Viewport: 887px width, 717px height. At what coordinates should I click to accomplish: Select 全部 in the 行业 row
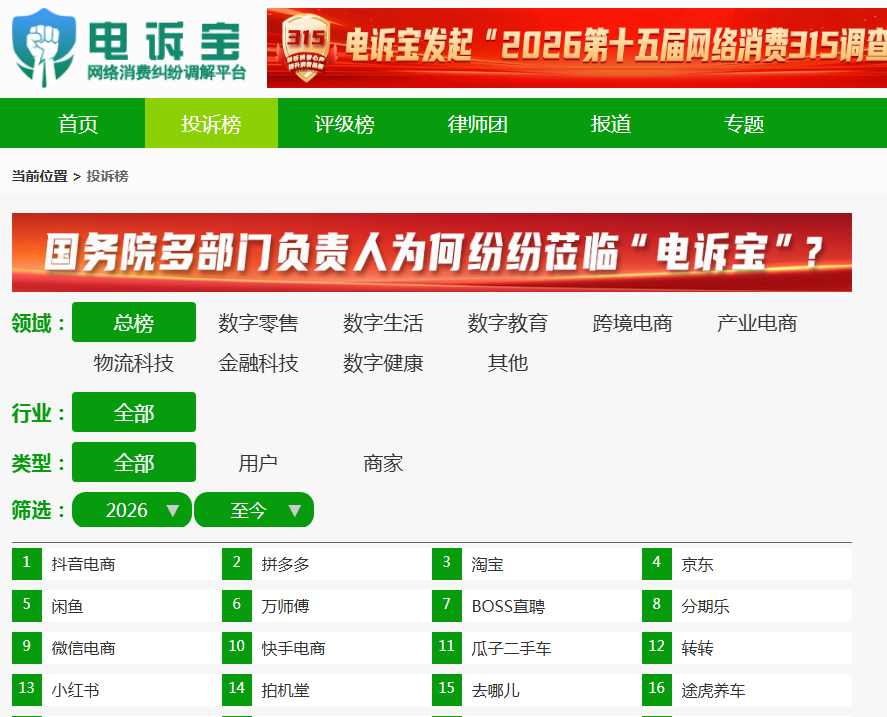tap(134, 413)
